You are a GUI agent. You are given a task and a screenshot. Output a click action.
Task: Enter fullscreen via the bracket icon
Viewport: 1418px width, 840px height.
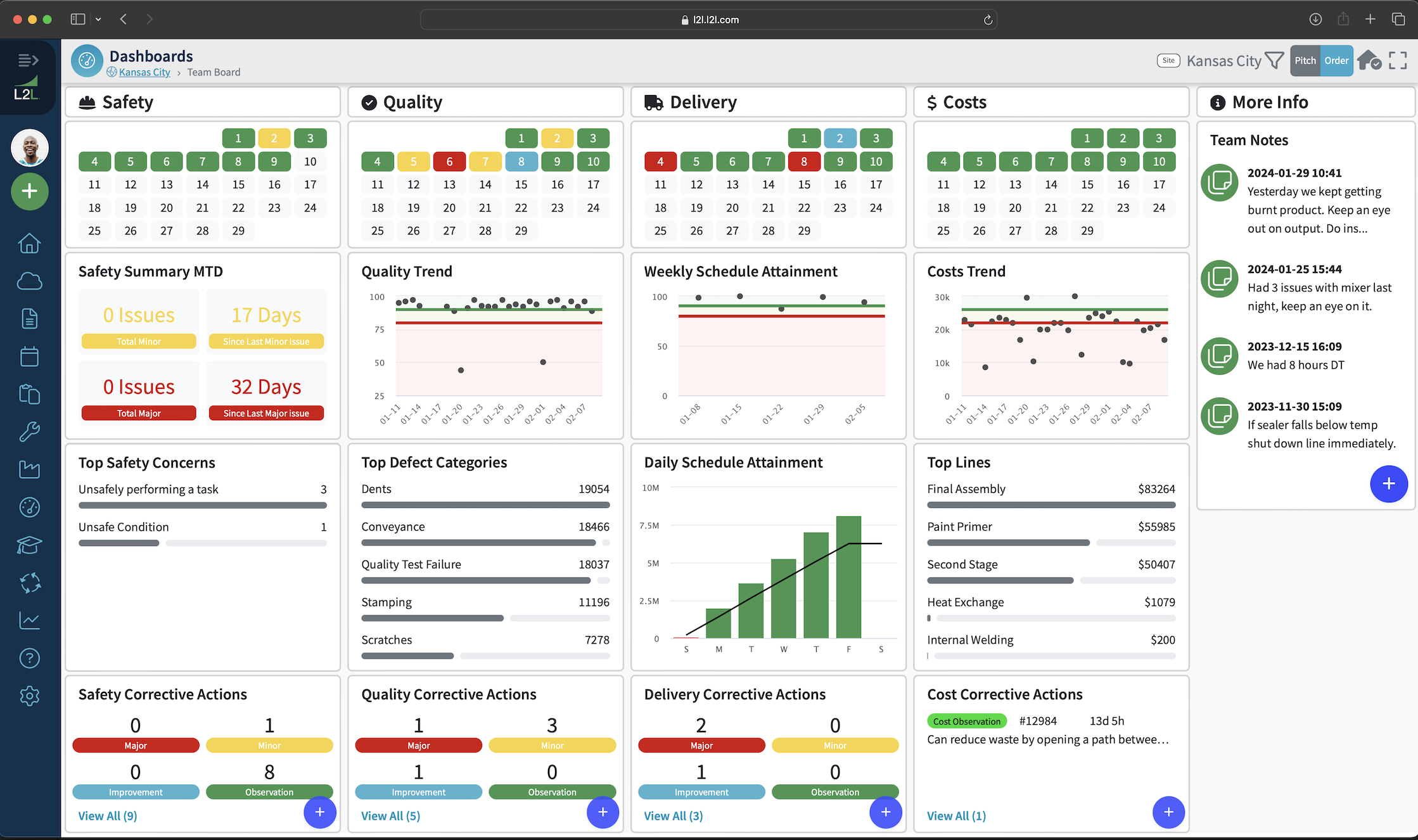[x=1397, y=60]
